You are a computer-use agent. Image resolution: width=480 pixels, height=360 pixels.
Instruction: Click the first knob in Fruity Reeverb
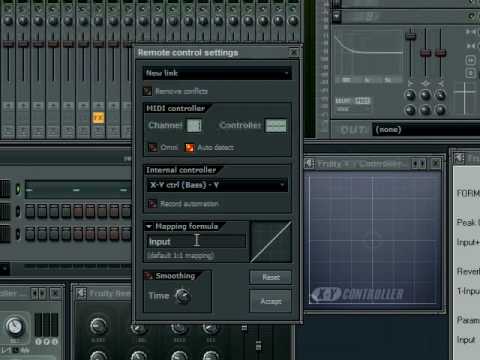point(98,325)
